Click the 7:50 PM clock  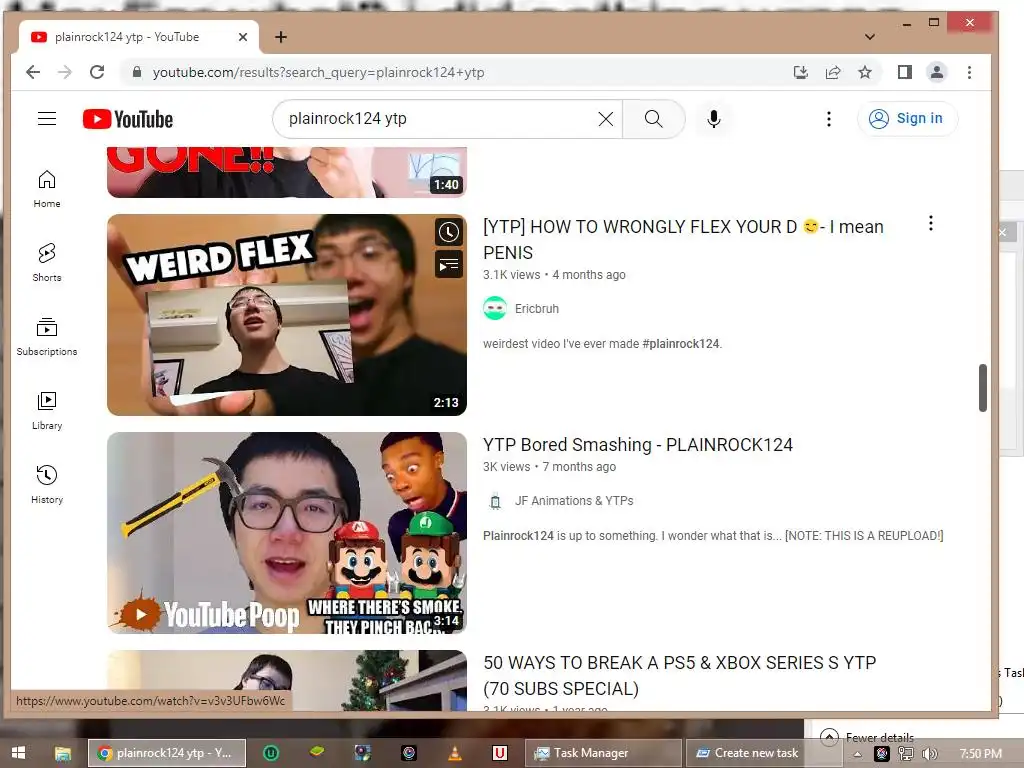(x=981, y=754)
